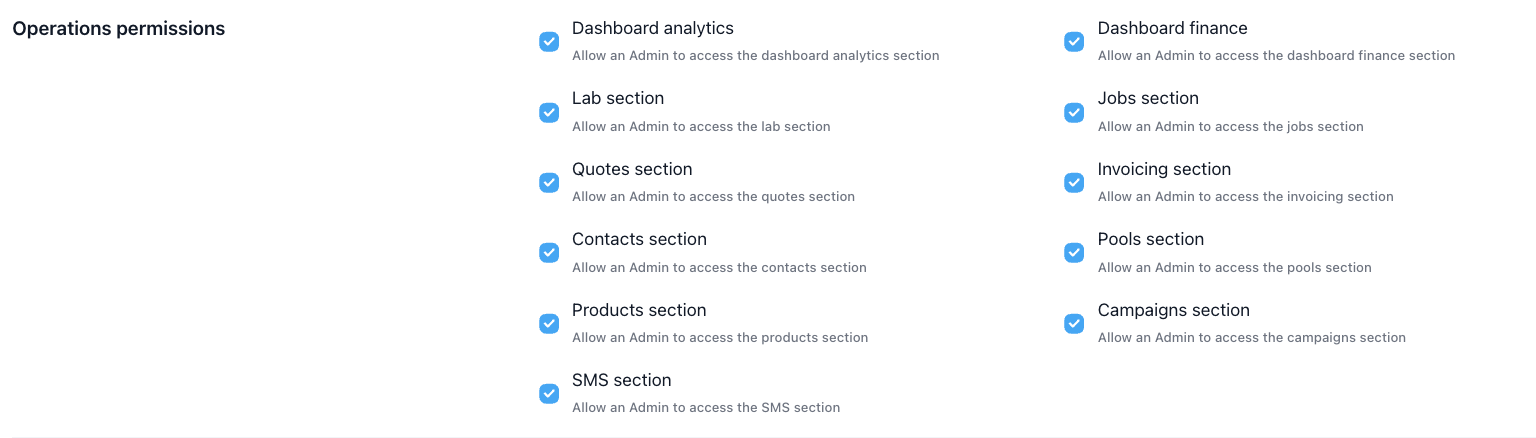Click the pools section access description
Viewport: 1536px width, 438px height.
[1234, 267]
